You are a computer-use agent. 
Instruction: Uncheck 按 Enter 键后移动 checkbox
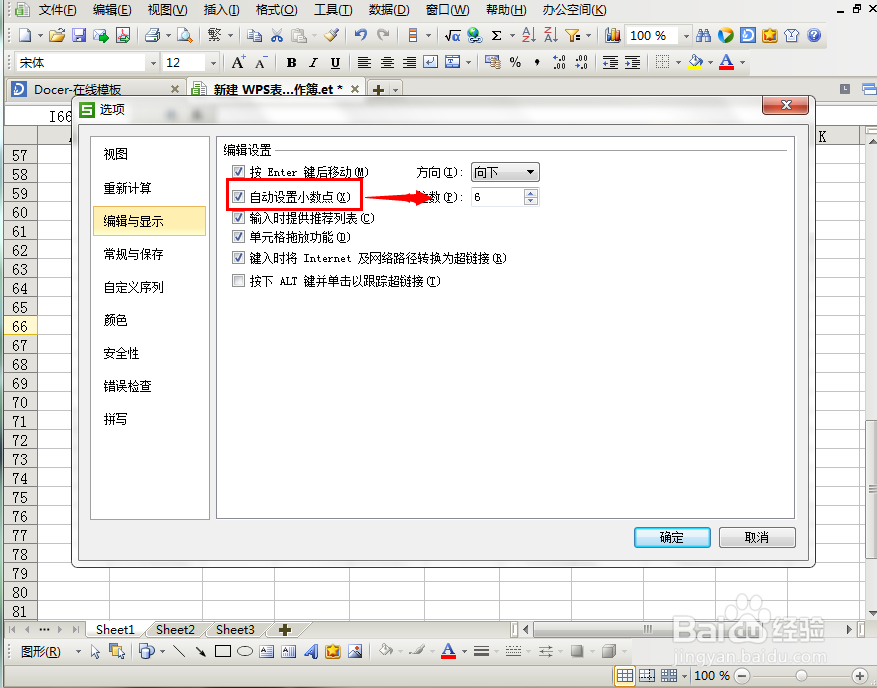pos(238,172)
